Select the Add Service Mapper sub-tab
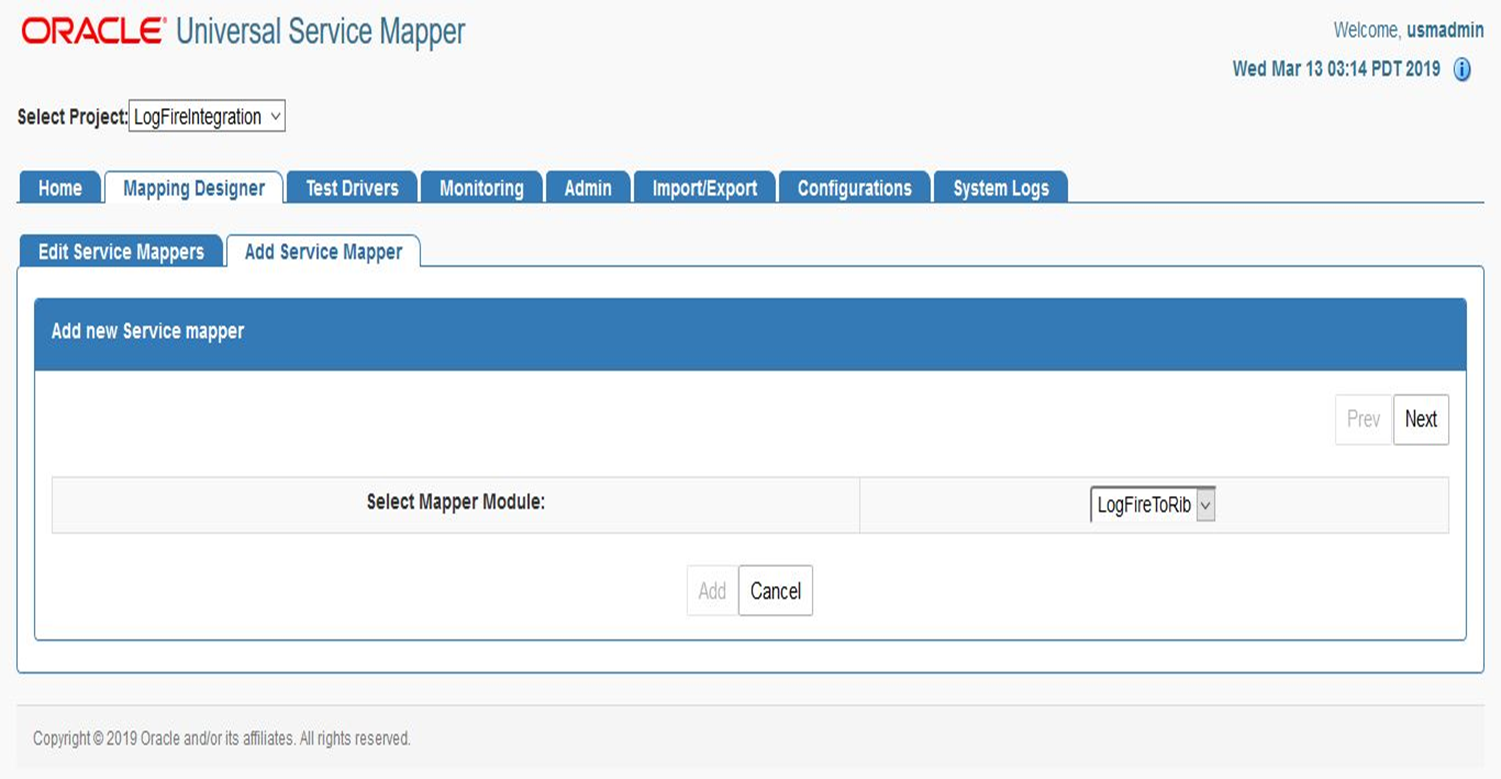 click(323, 252)
